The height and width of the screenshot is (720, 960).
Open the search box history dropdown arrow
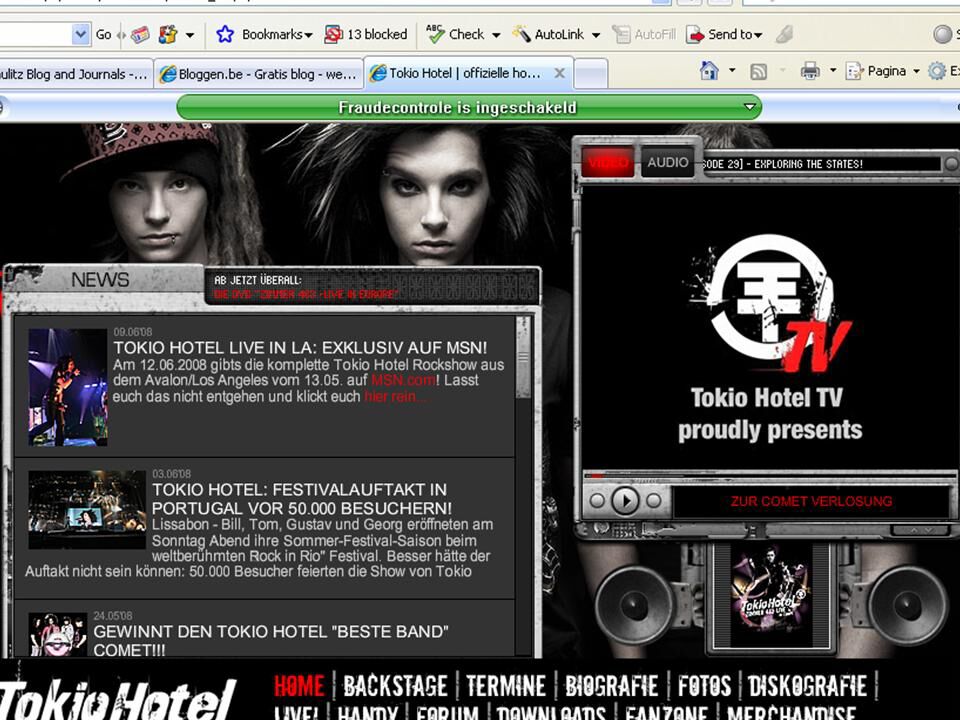pos(80,34)
